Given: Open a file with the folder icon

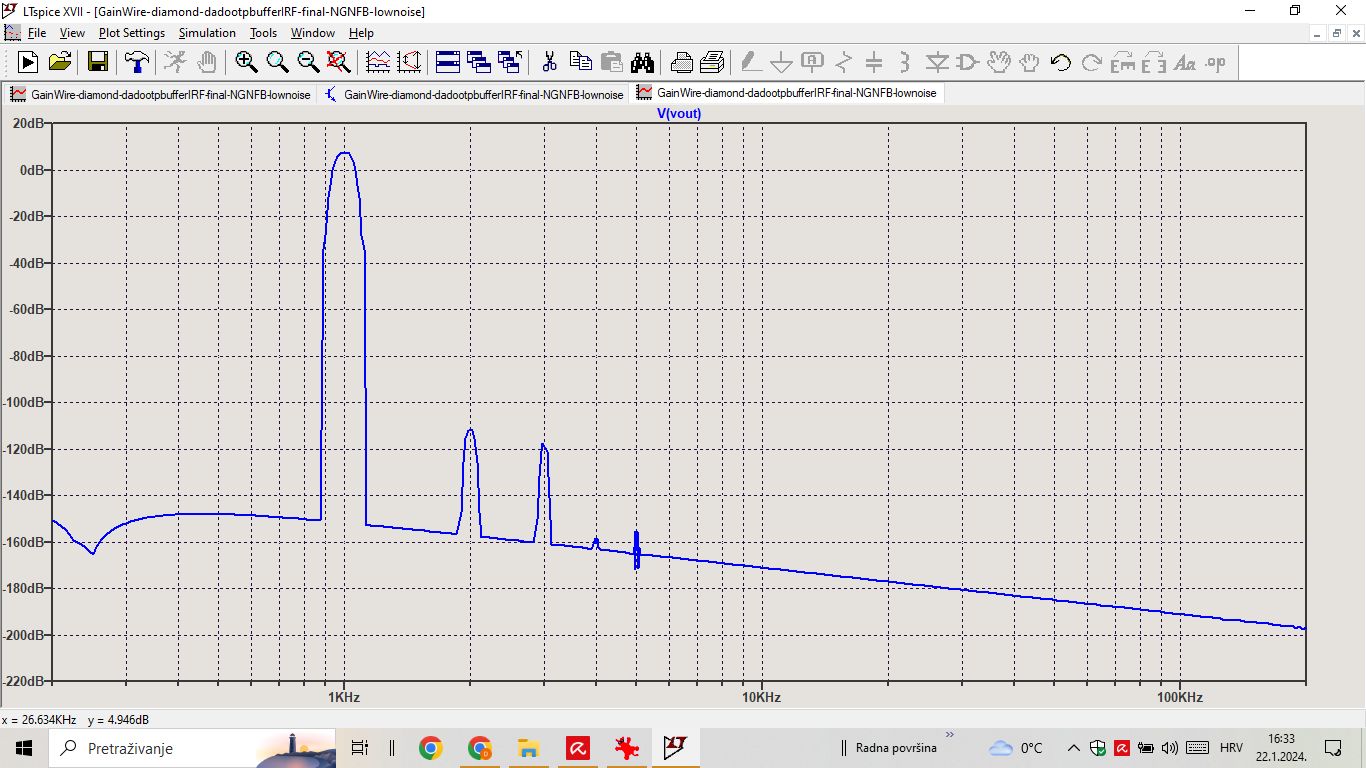Looking at the screenshot, I should [60, 62].
